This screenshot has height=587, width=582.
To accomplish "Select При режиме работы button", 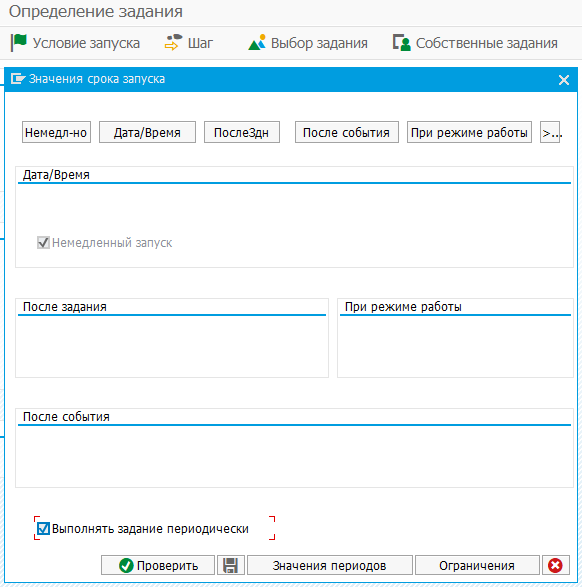I will [469, 132].
